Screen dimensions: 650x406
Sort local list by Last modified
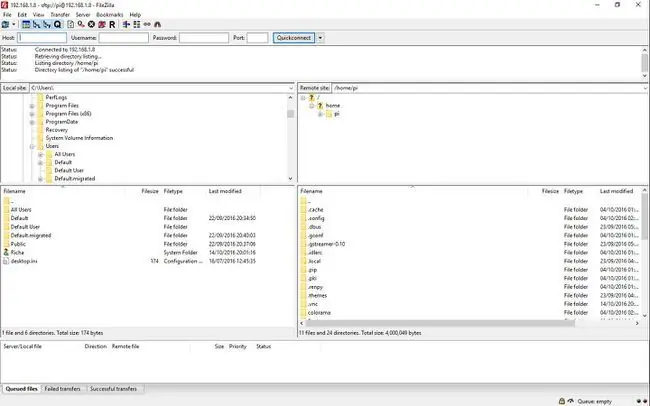click(234, 191)
